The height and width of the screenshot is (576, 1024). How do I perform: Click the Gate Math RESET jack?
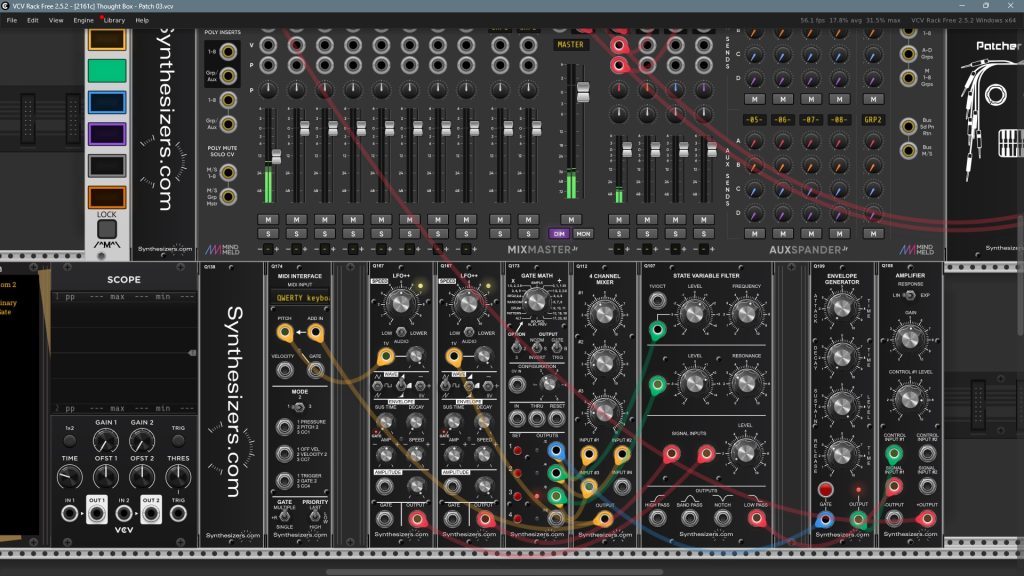click(x=556, y=420)
